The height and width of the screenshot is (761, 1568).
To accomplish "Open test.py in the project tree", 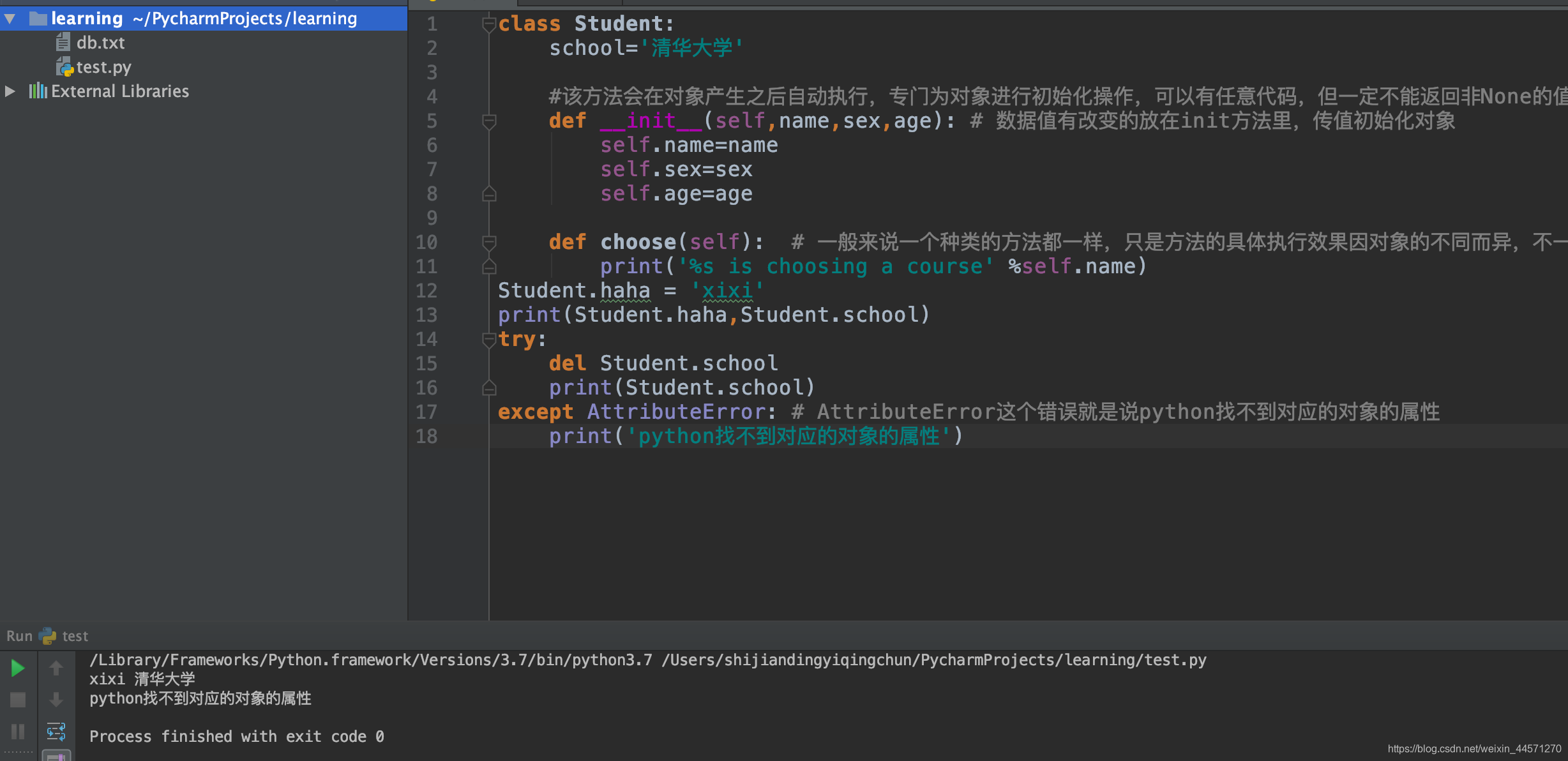I will point(103,67).
